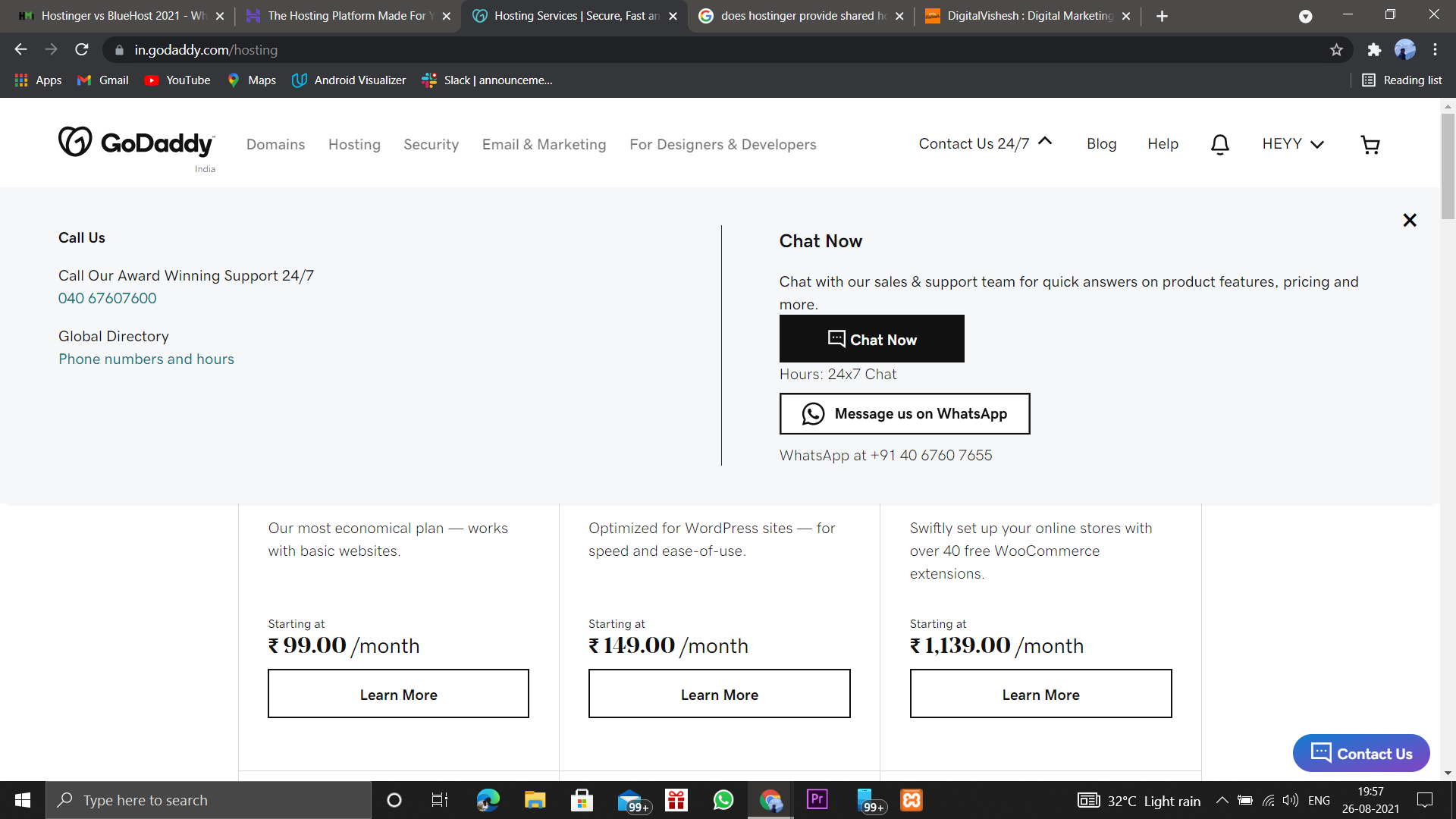Bookmark page with star icon
Viewport: 1456px width, 819px height.
pyautogui.click(x=1336, y=50)
